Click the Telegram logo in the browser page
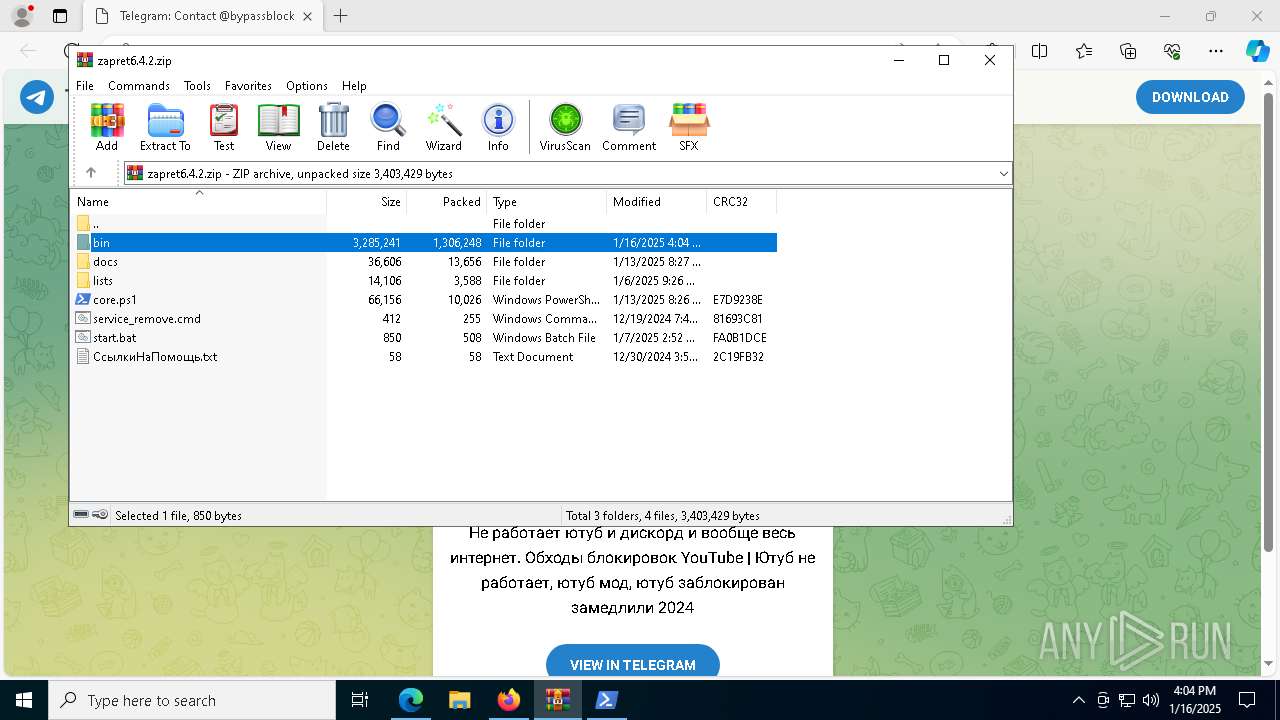 [37, 97]
